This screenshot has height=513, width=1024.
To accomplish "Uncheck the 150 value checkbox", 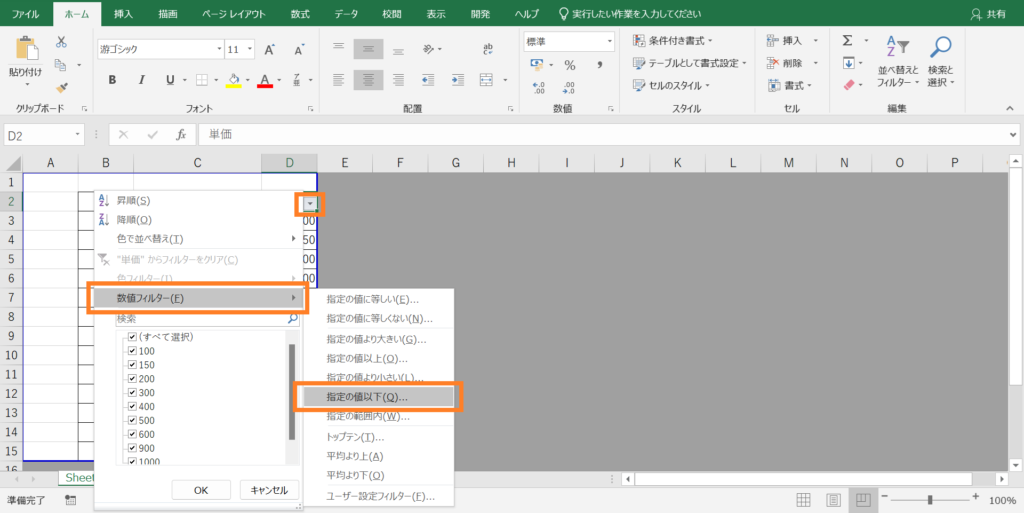I will pos(133,365).
